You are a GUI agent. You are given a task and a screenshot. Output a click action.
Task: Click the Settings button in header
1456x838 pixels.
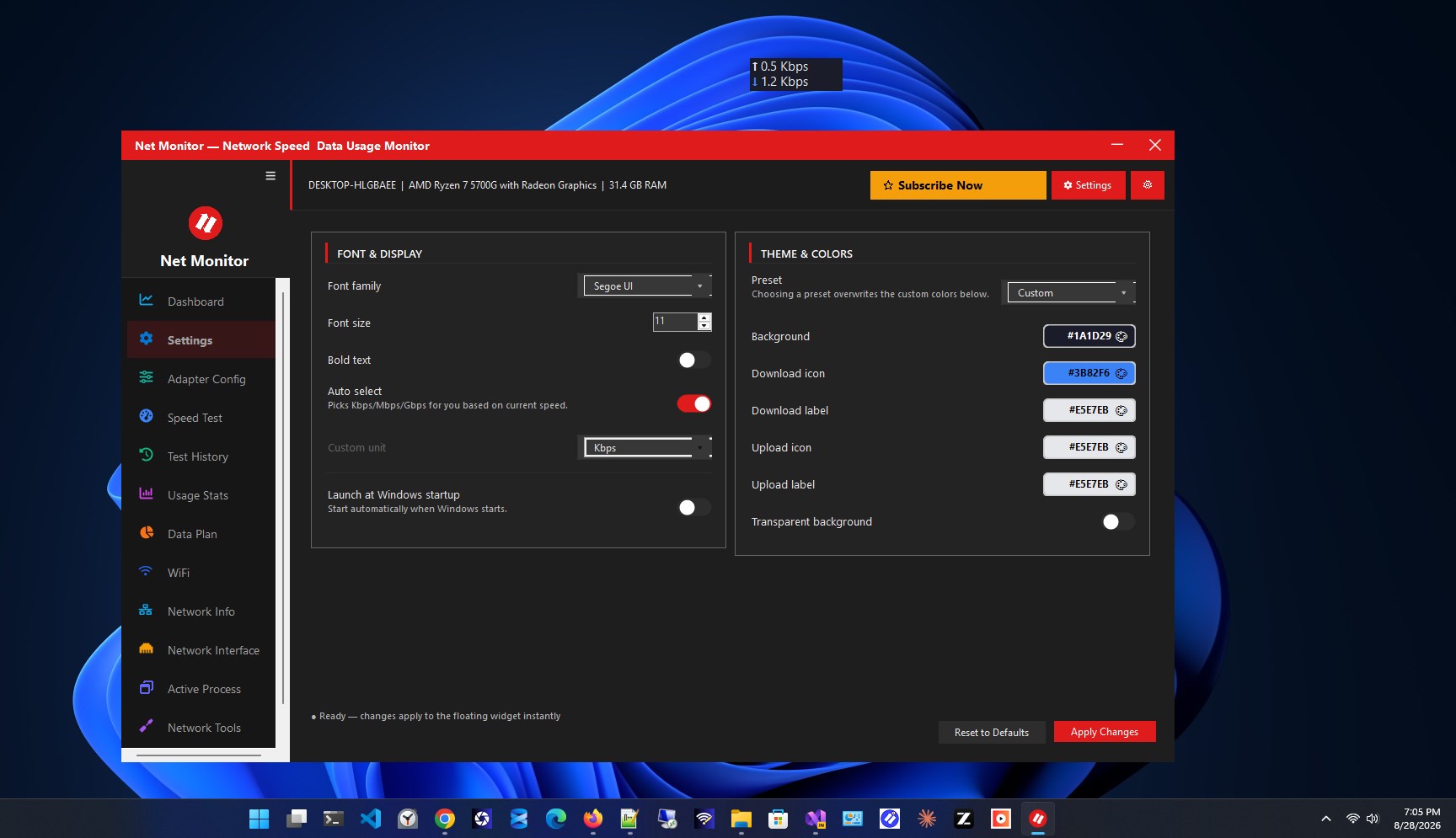pyautogui.click(x=1088, y=185)
